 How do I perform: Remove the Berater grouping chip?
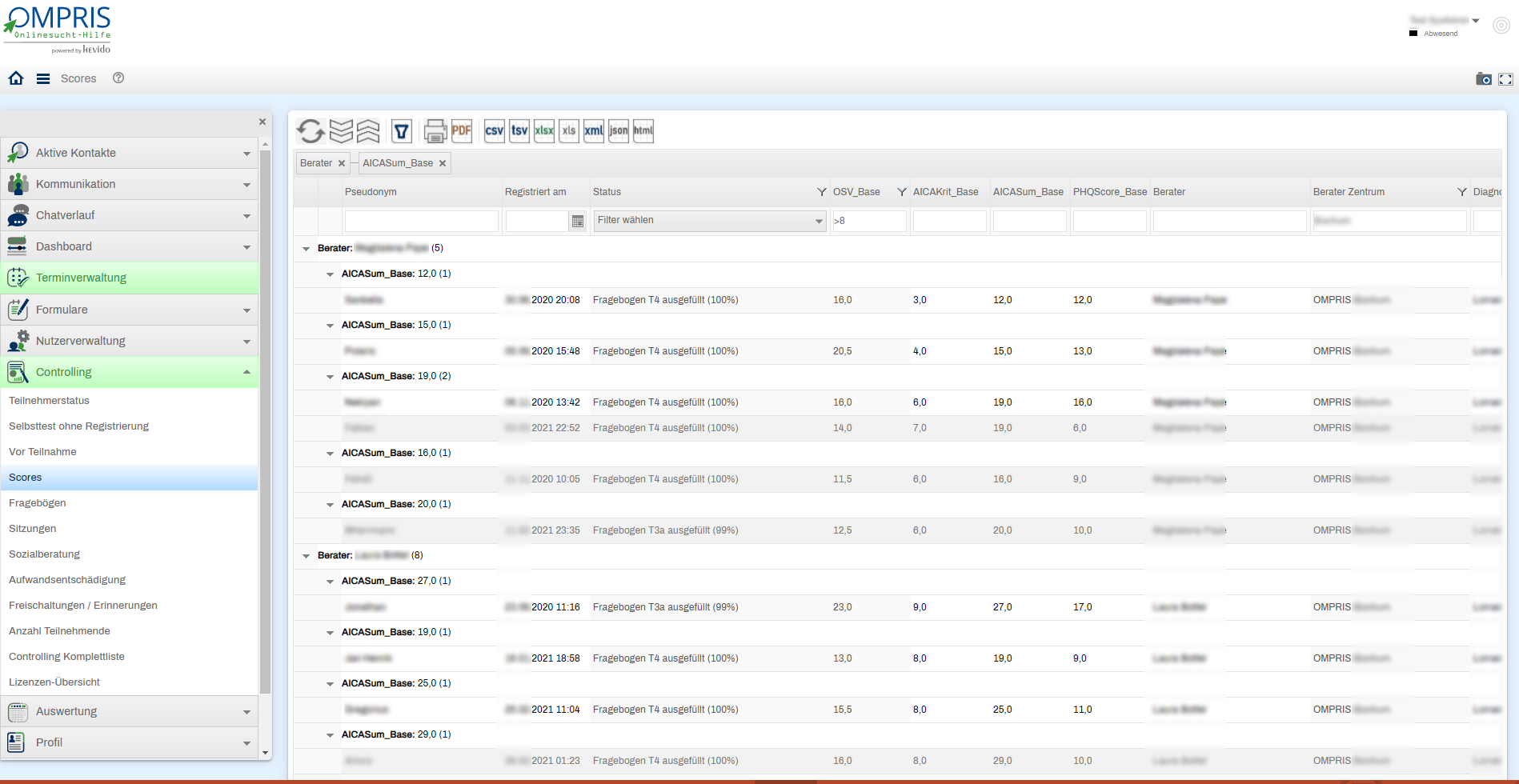(342, 163)
